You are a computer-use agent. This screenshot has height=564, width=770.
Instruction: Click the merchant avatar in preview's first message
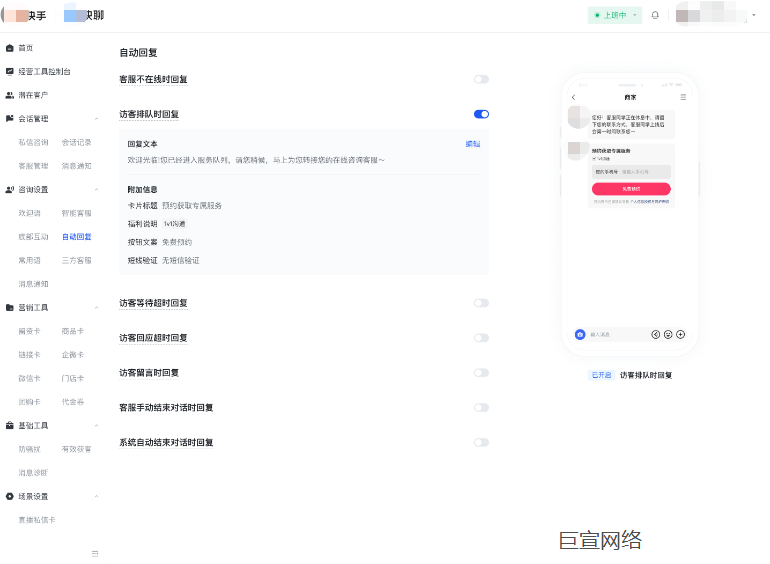pyautogui.click(x=578, y=117)
